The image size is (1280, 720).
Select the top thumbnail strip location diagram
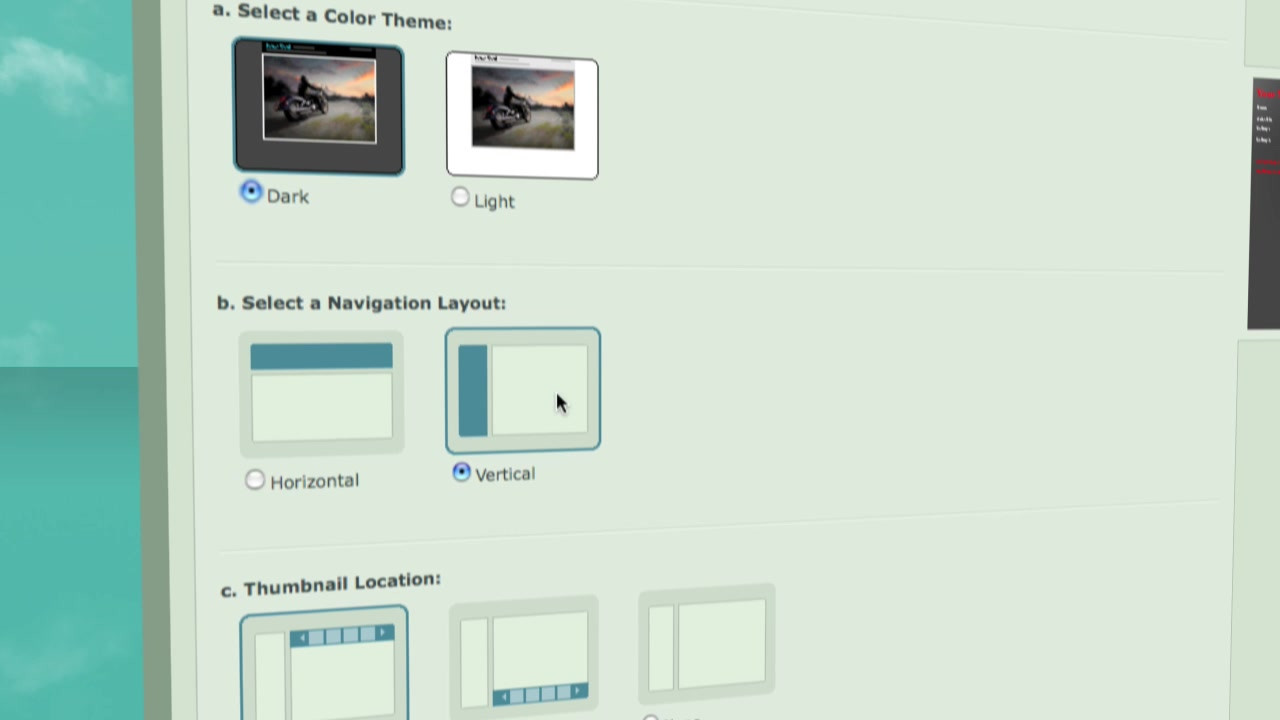click(x=324, y=663)
